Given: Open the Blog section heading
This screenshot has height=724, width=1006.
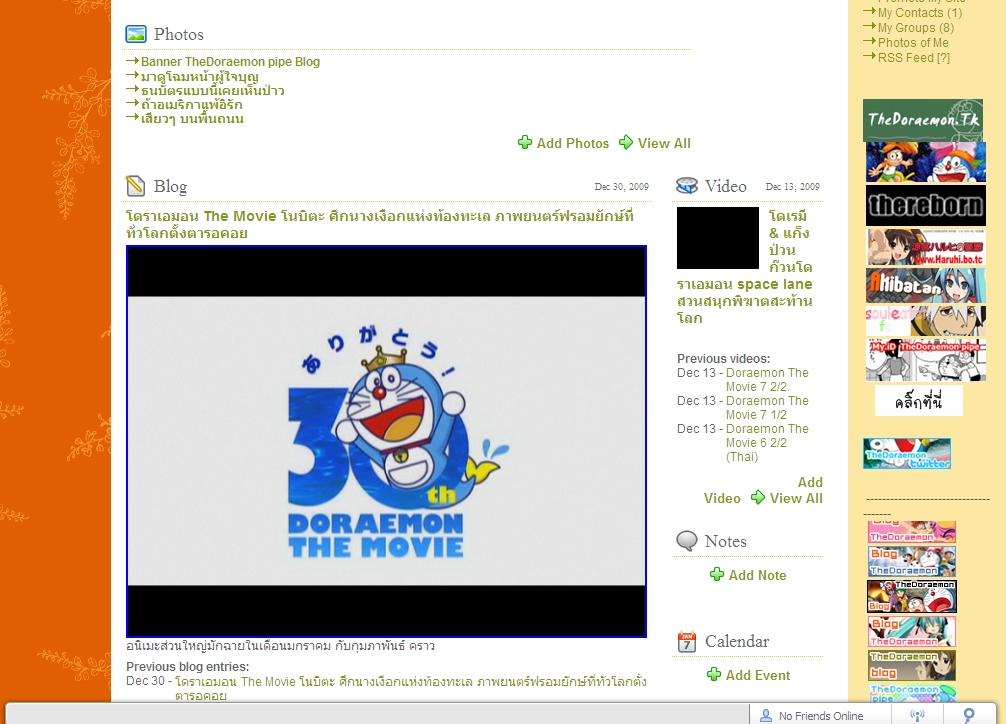Looking at the screenshot, I should coord(170,186).
